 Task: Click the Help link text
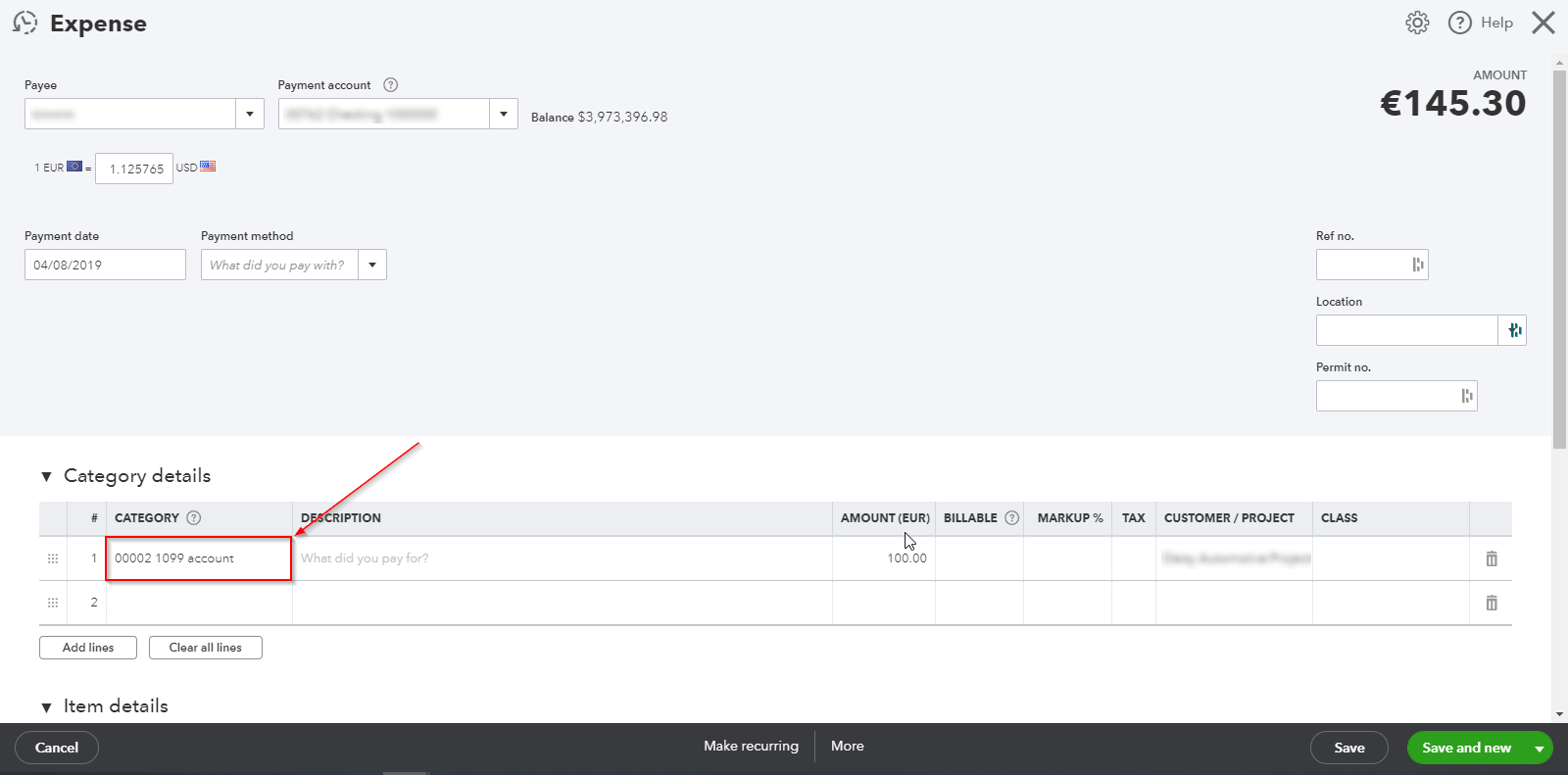1496,23
